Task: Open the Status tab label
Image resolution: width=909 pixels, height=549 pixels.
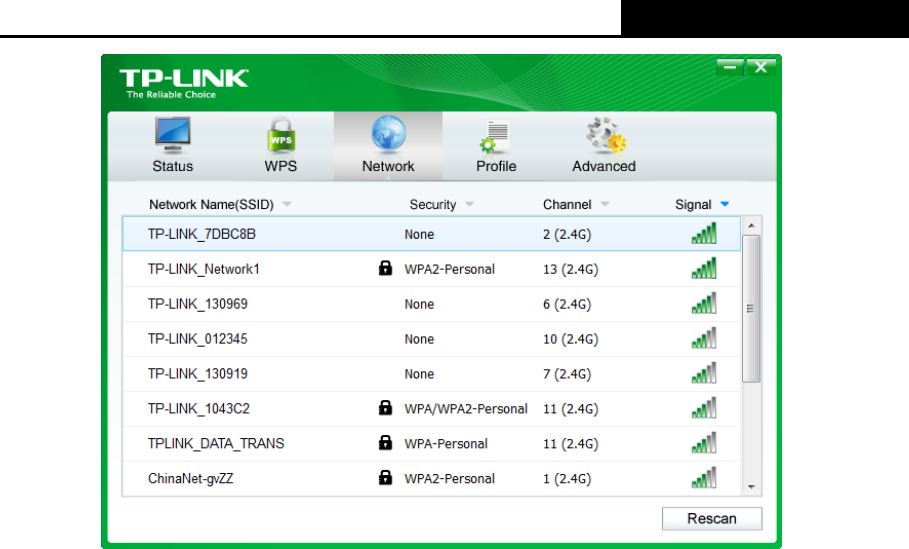Action: [x=173, y=166]
